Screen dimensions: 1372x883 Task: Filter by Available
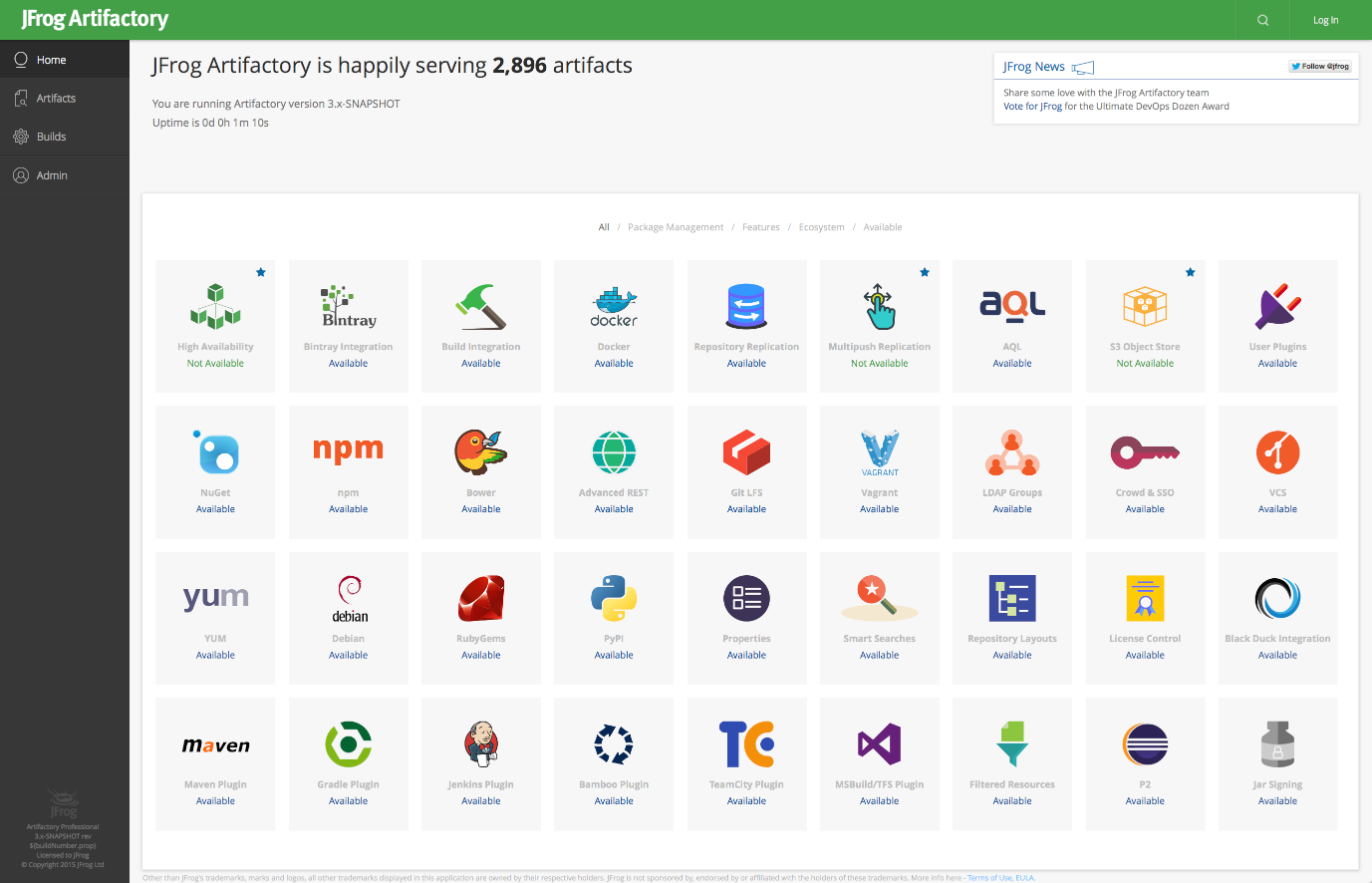(x=883, y=227)
